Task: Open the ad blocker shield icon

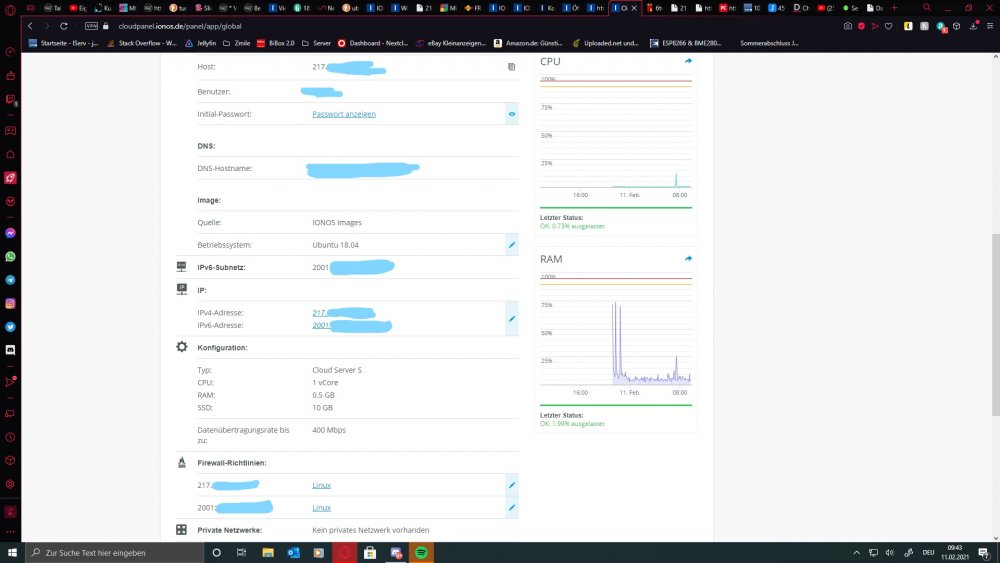Action: coord(862,26)
